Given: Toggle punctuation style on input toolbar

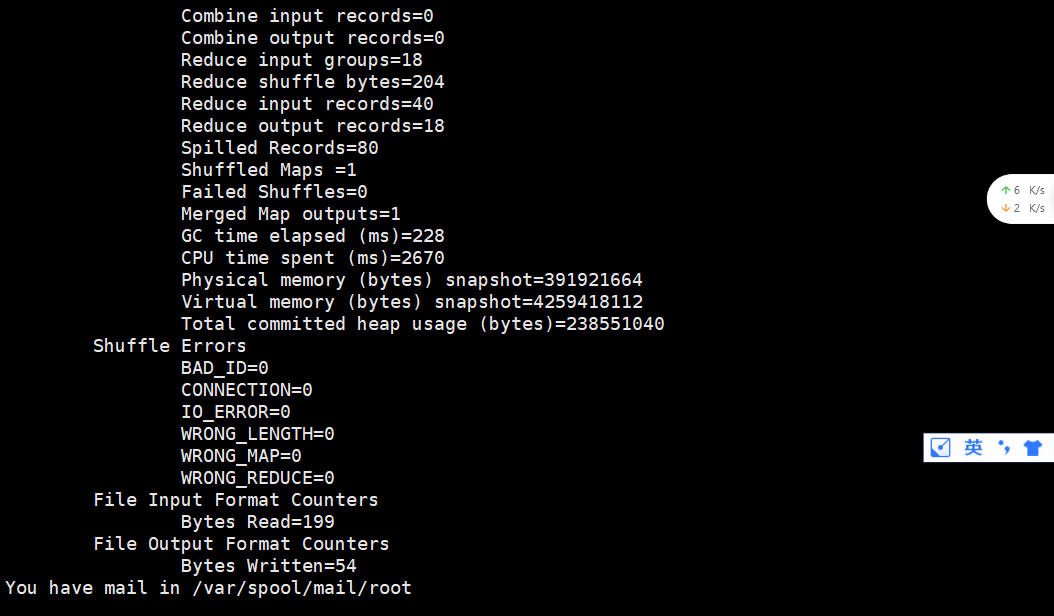Looking at the screenshot, I should [x=1004, y=447].
